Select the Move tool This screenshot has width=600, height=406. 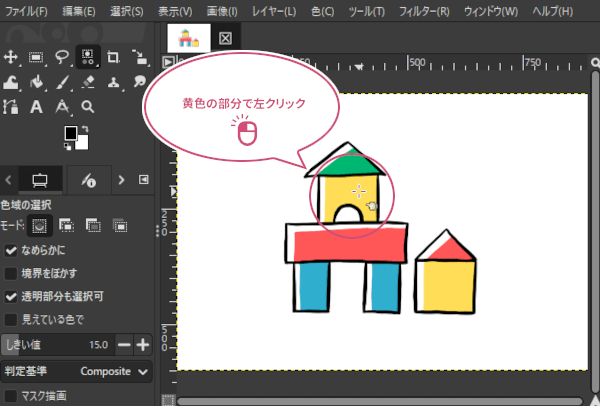pos(11,57)
